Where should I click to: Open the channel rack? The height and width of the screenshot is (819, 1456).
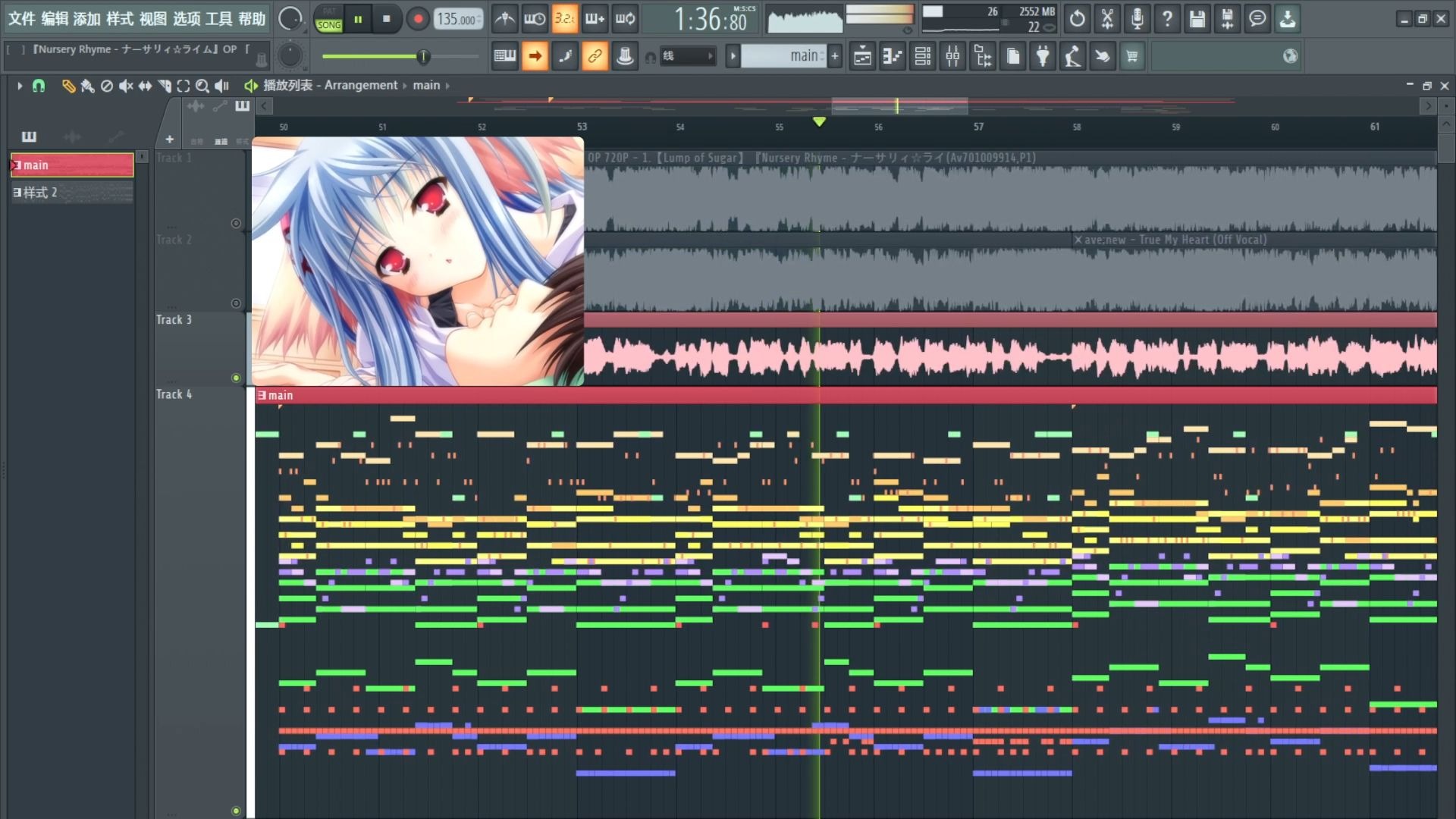point(923,56)
